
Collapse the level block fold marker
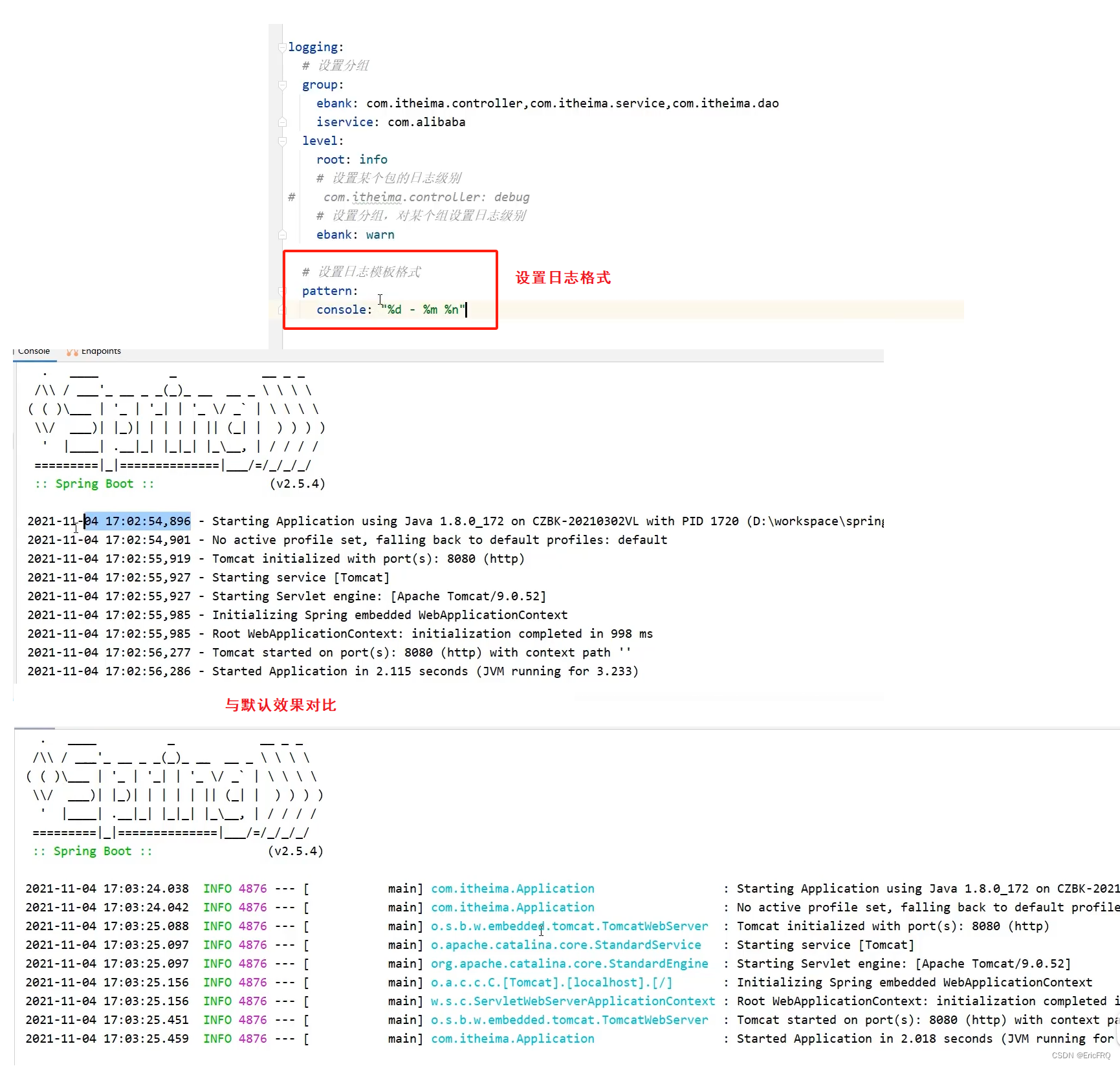pyautogui.click(x=282, y=141)
